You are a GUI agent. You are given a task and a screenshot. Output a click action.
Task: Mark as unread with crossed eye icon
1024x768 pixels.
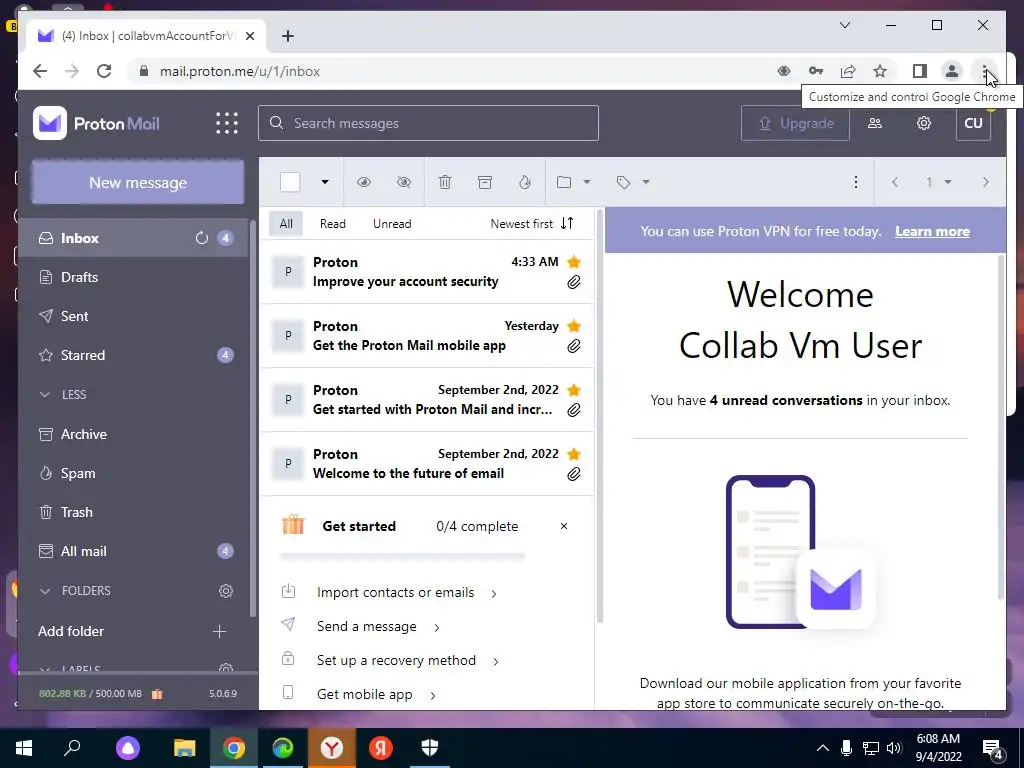point(404,182)
